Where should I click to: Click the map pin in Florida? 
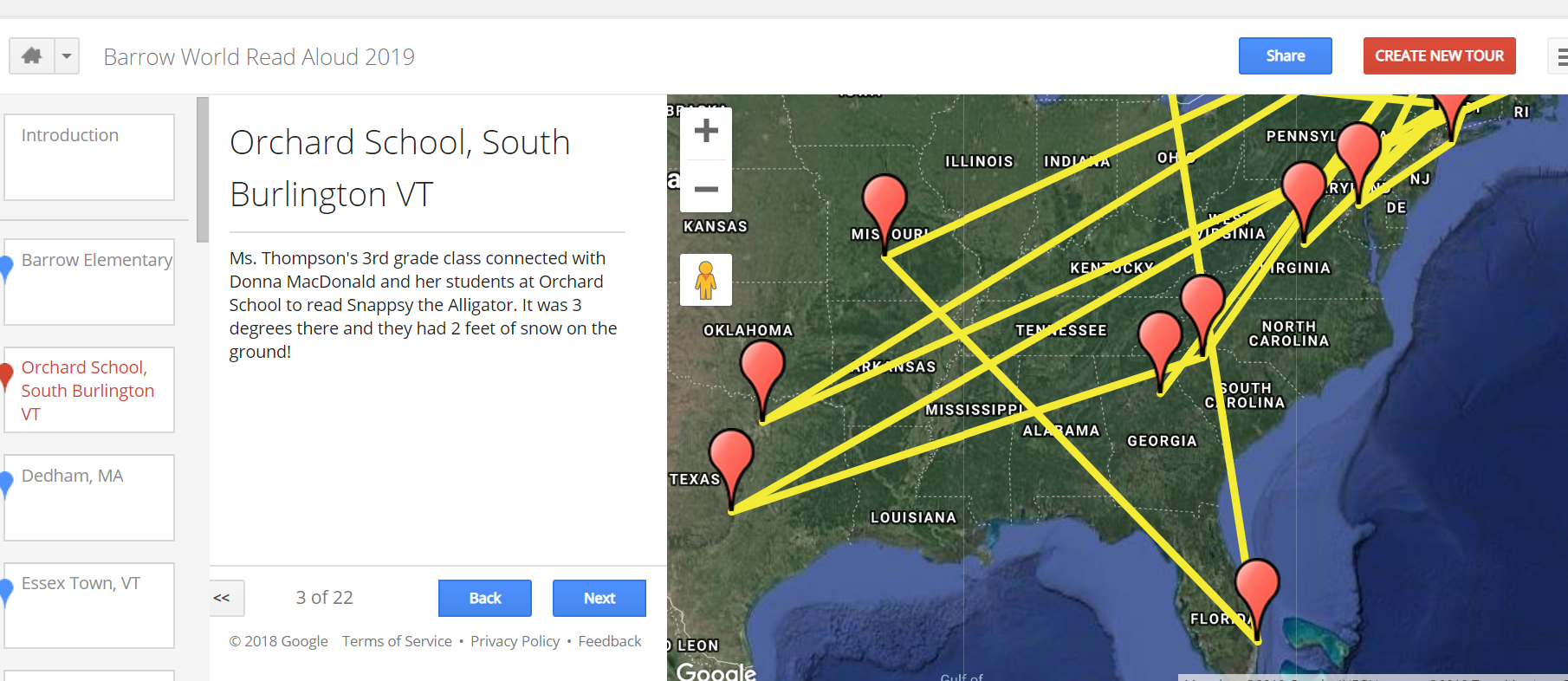pyautogui.click(x=1256, y=591)
